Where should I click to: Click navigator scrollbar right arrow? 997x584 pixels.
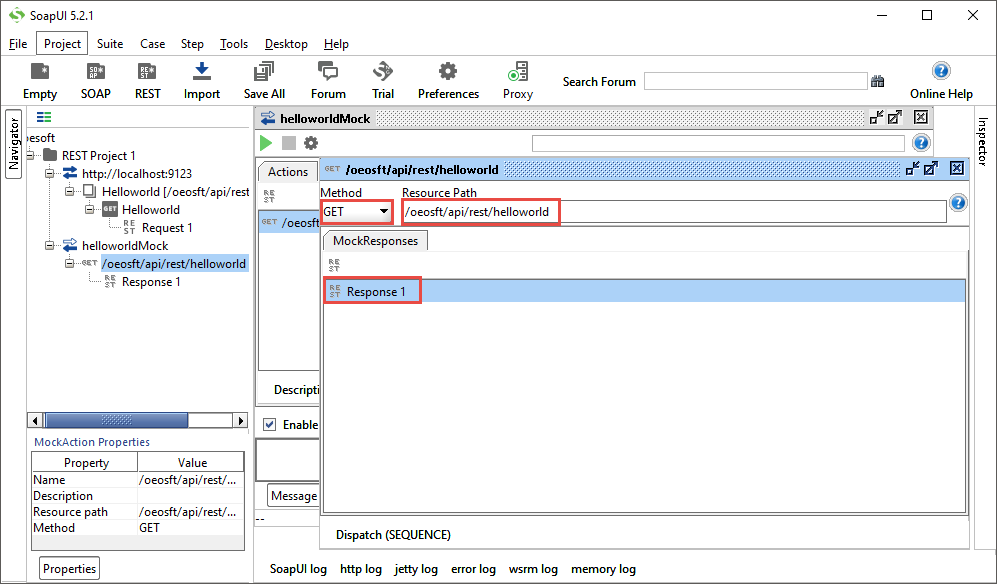pos(240,420)
